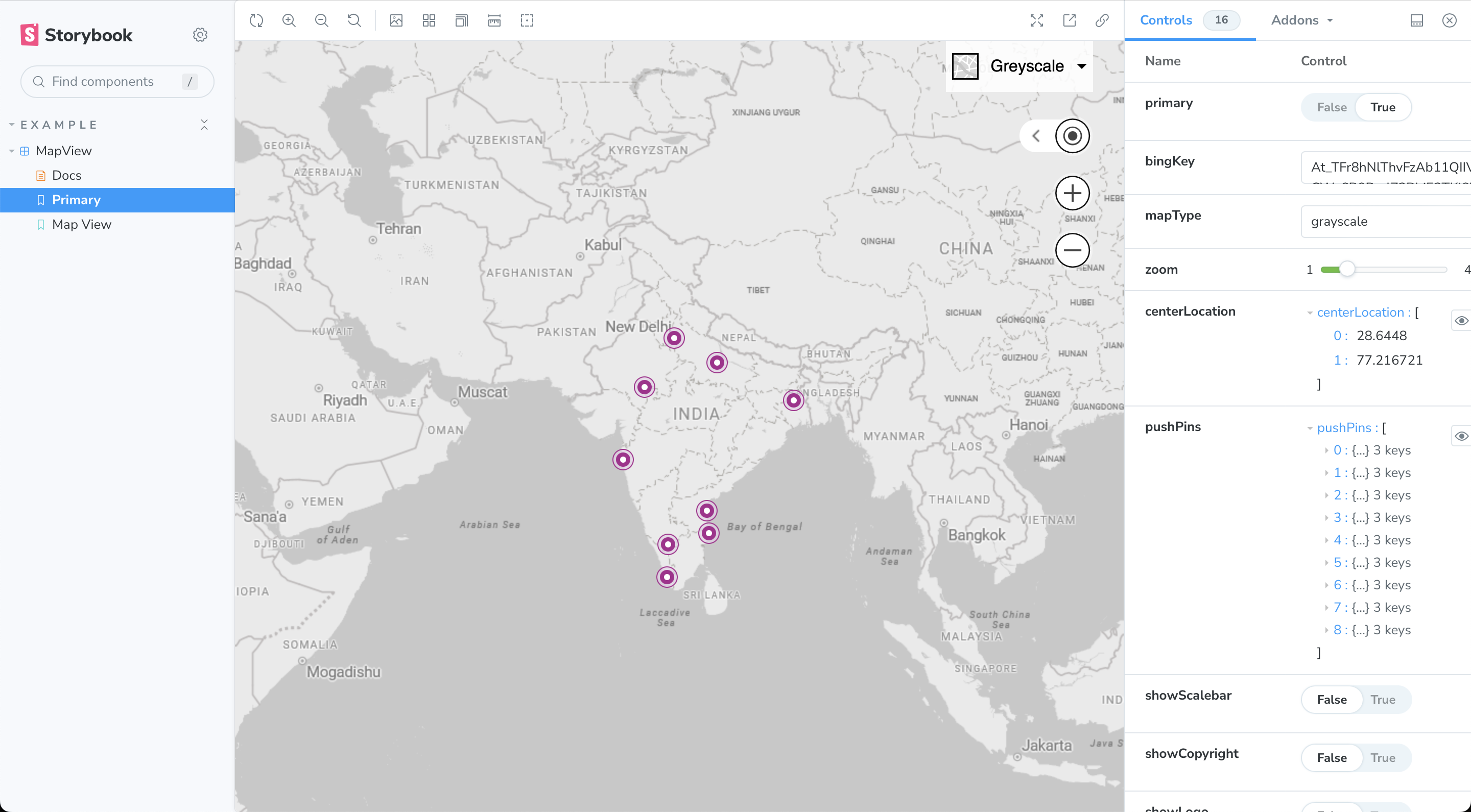
Task: Click the remount component icon in toolbar
Action: pyautogui.click(x=256, y=20)
